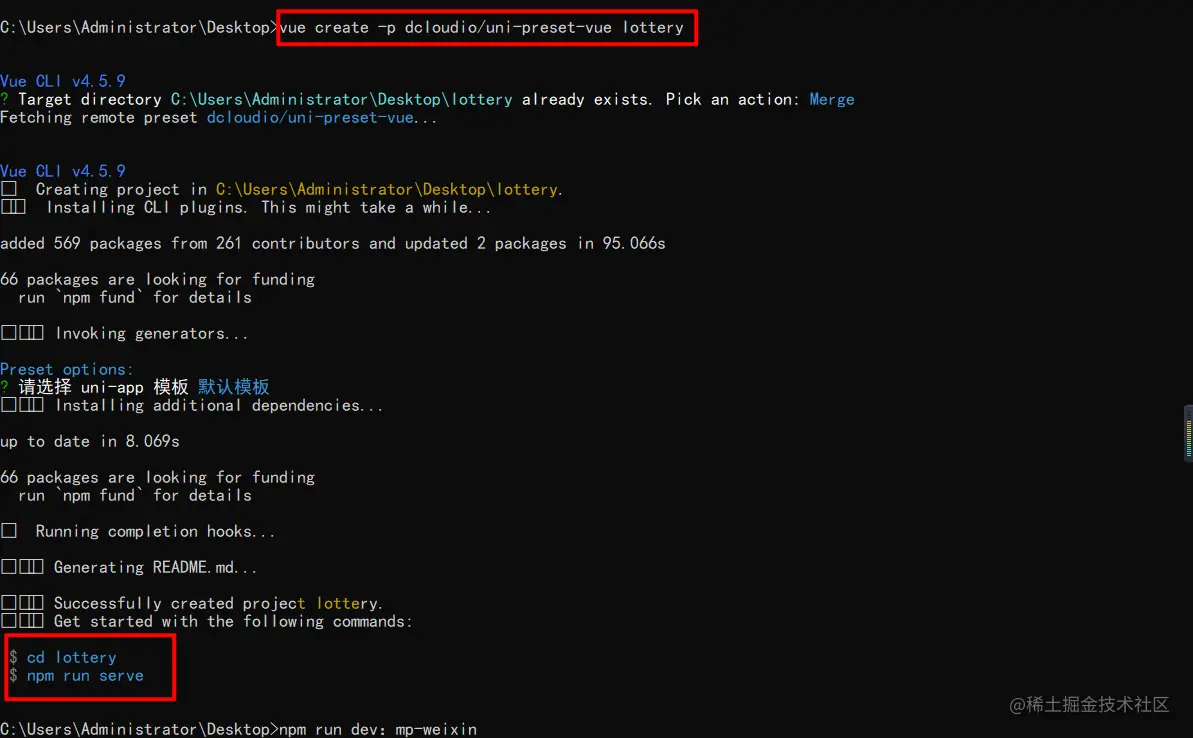Click the 'Merge' action answer
The height and width of the screenshot is (738, 1193).
[832, 100]
